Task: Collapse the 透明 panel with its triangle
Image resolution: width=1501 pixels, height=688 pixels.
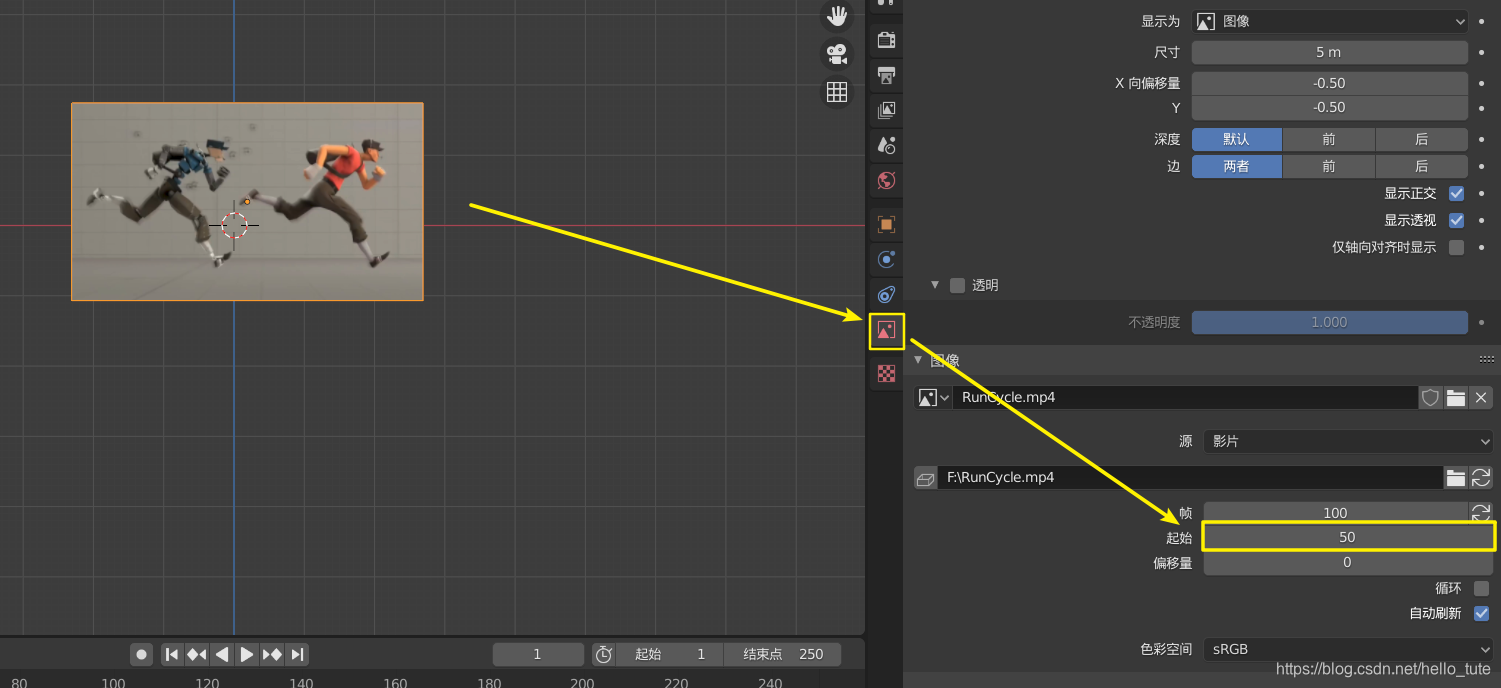Action: point(935,285)
